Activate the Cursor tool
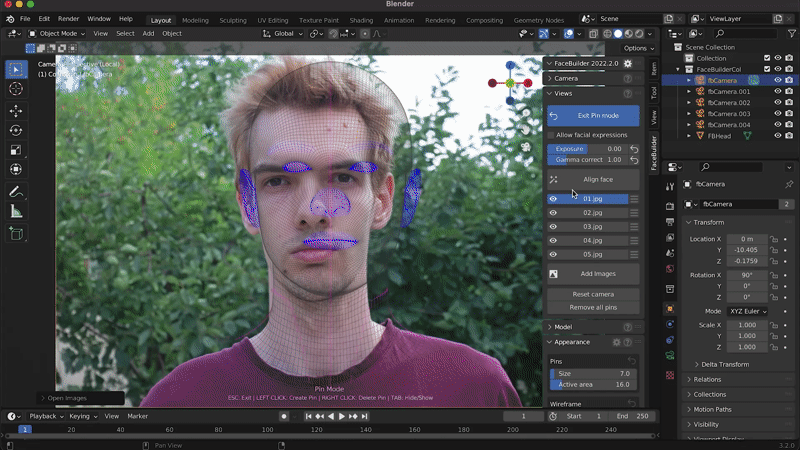Viewport: 800px width, 450px height. 16,89
